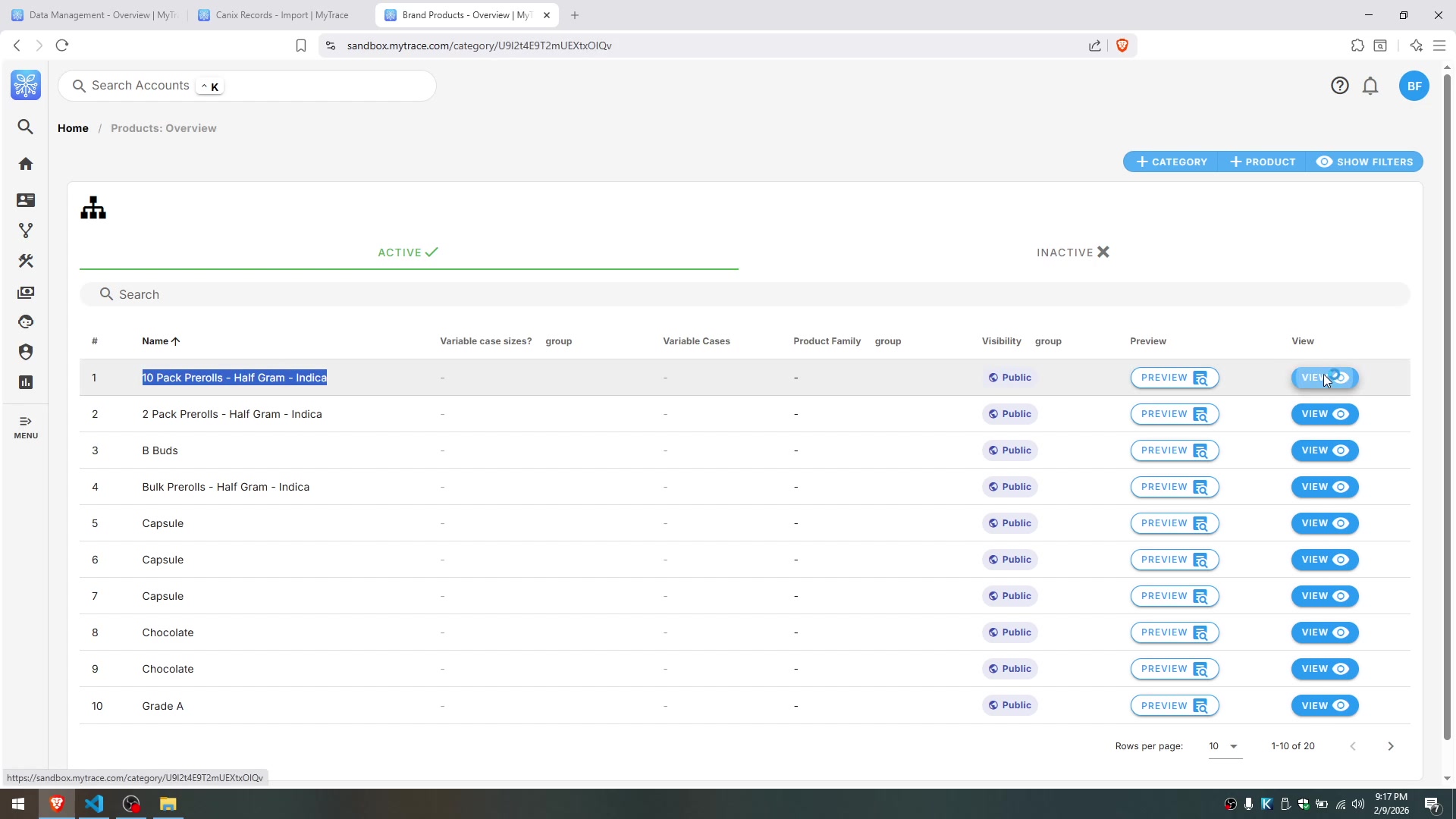This screenshot has width=1456, height=819.
Task: Open the sidebar contact card icon
Action: (26, 200)
